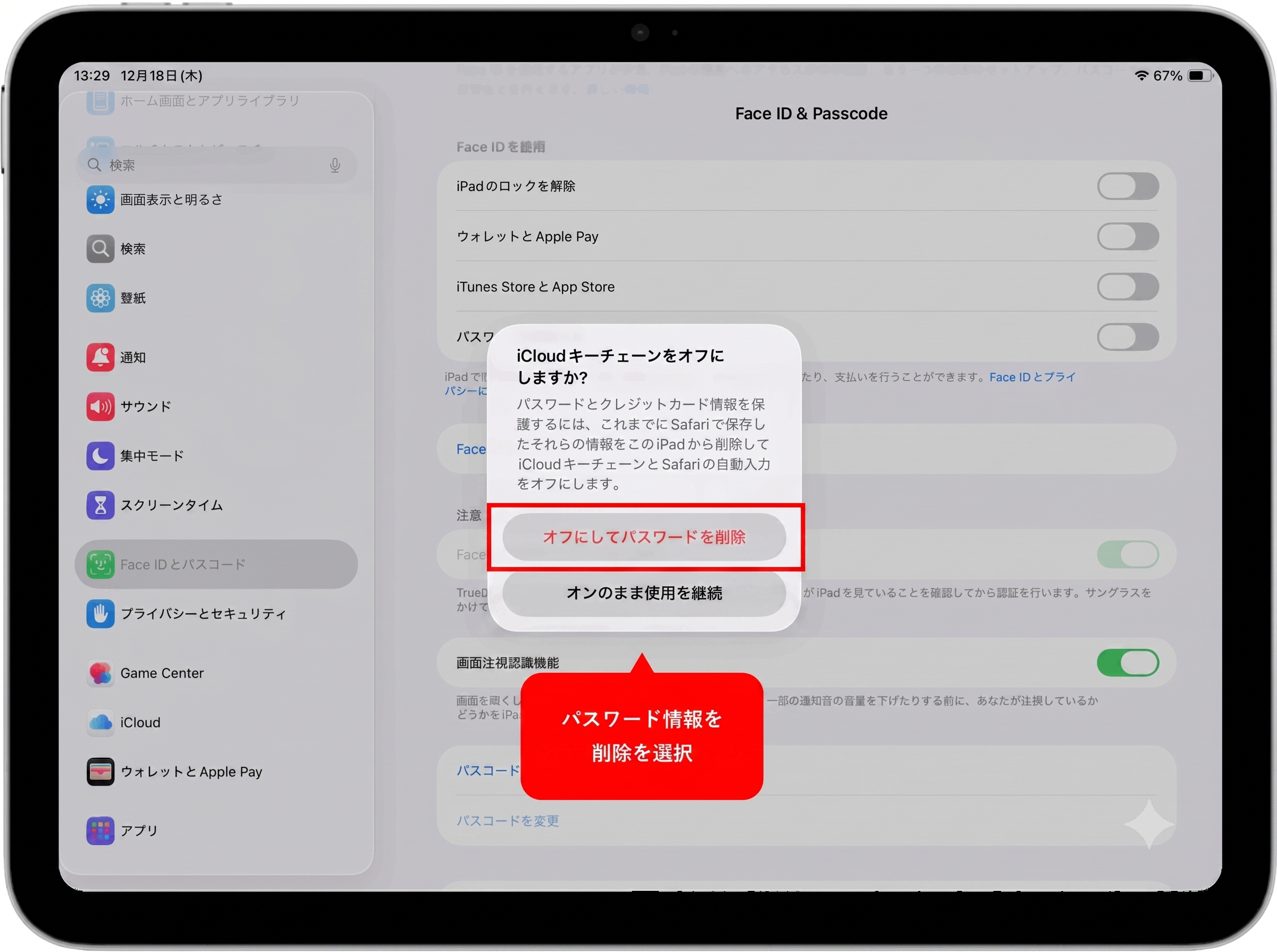Tap the 検索 magnifier icon in sidebar list
1277x952 pixels.
101,249
